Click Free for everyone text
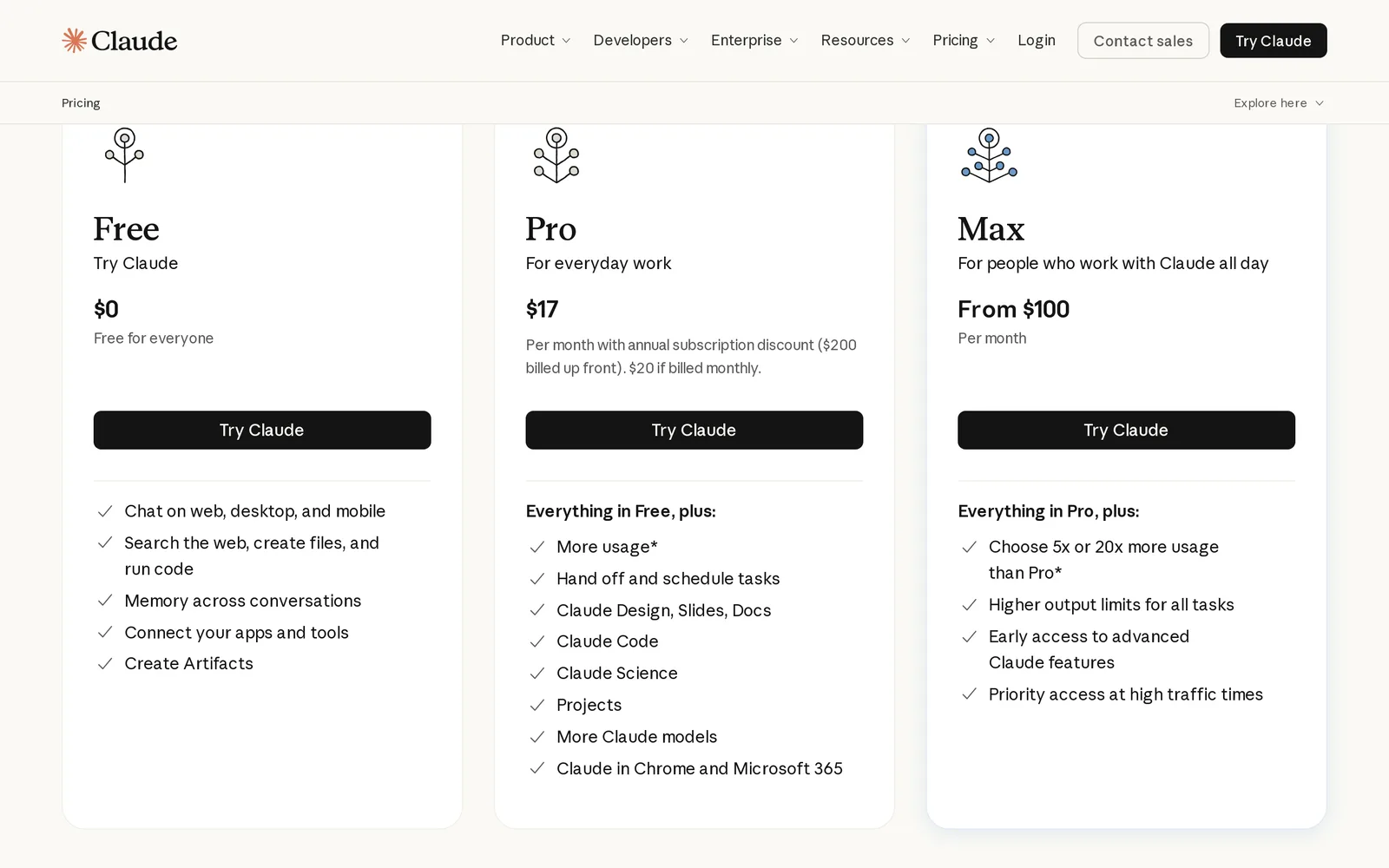 [x=154, y=338]
